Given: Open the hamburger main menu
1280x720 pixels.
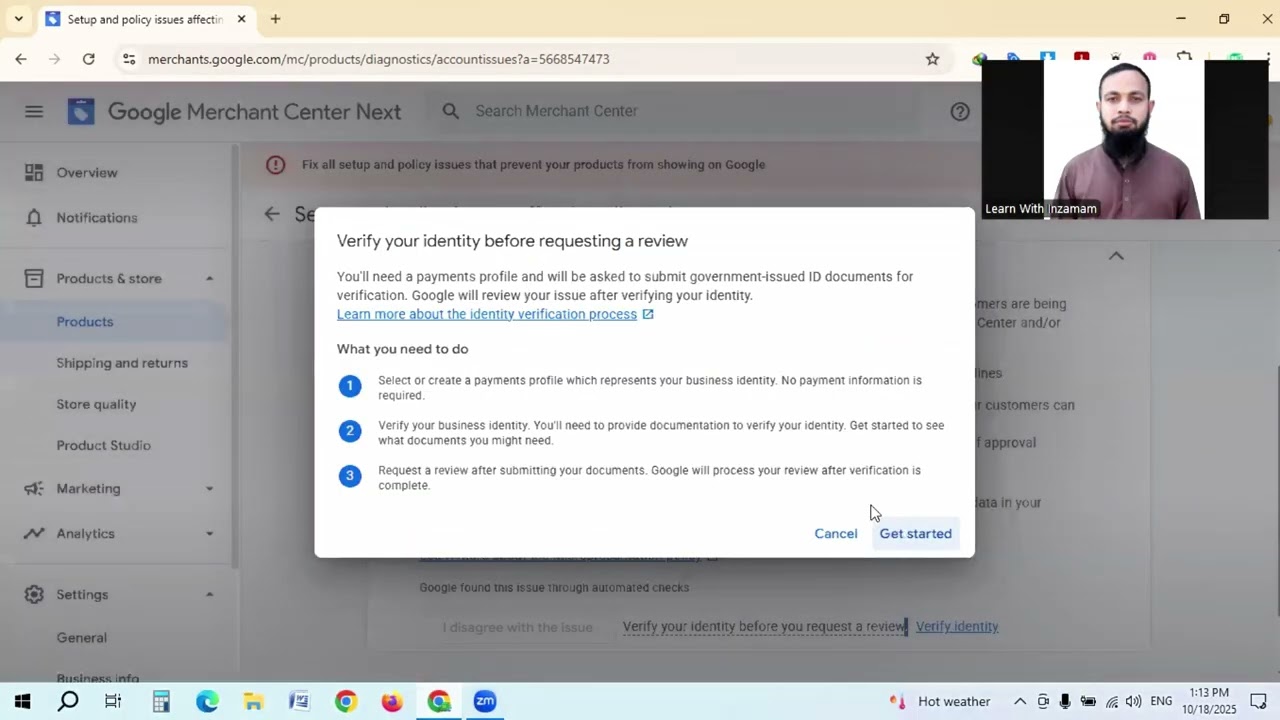Looking at the screenshot, I should (x=34, y=111).
